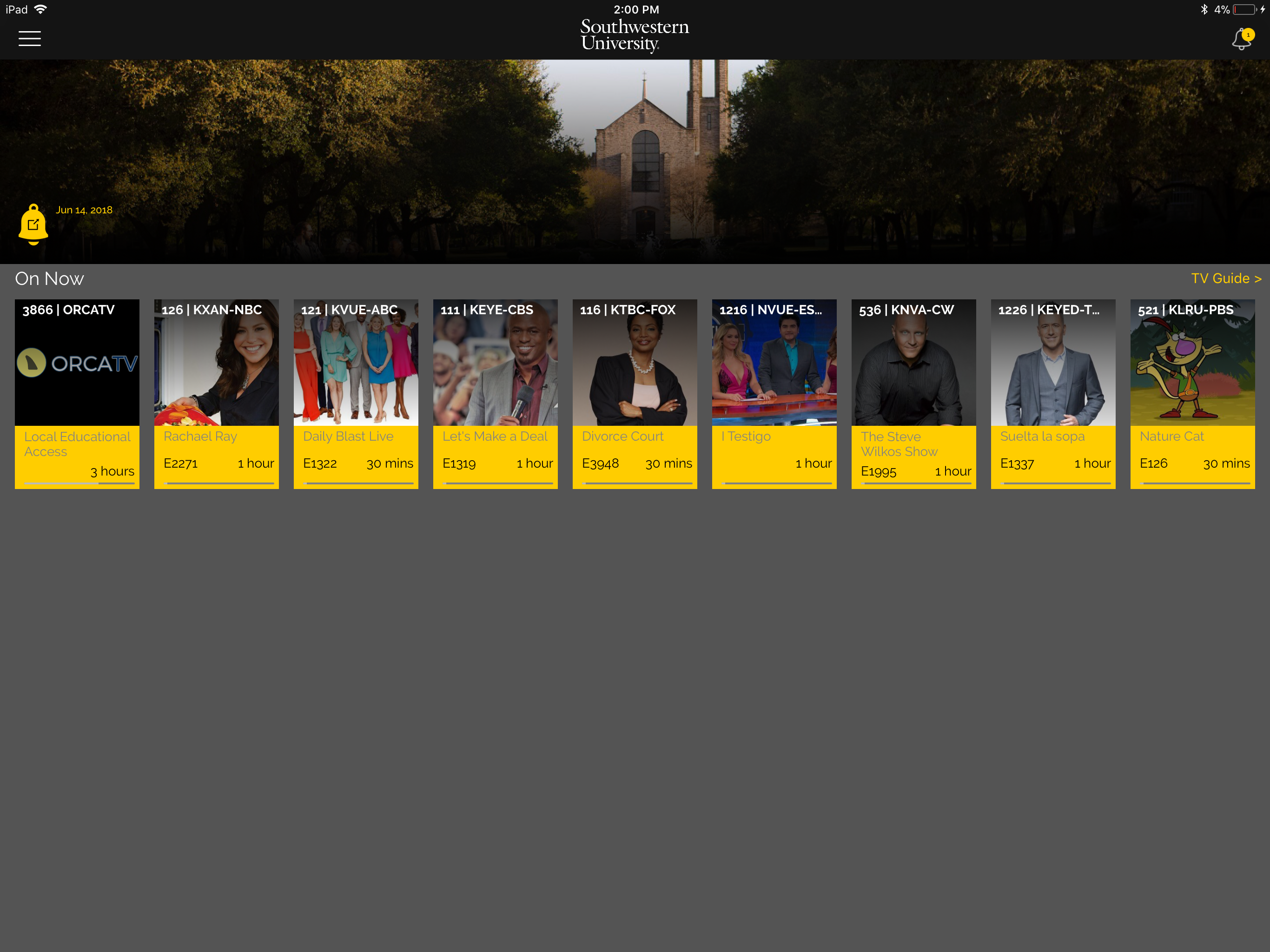Tap the Daily Blast Live title
Image resolution: width=1270 pixels, height=952 pixels.
349,436
